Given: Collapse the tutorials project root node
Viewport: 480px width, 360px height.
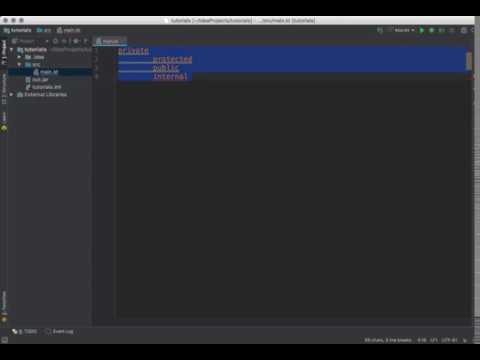Looking at the screenshot, I should click(x=12, y=50).
